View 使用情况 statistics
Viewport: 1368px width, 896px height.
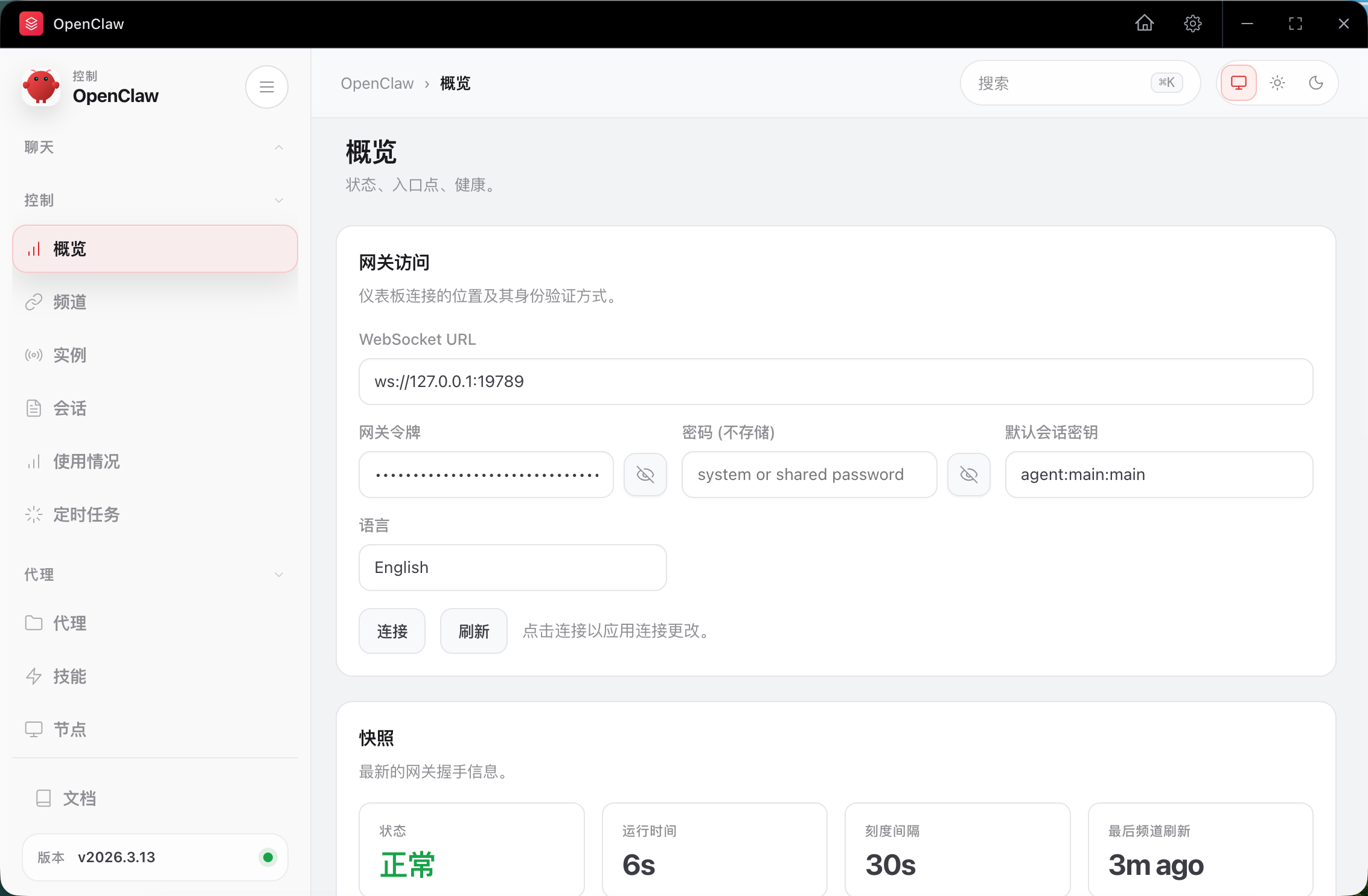click(x=86, y=461)
